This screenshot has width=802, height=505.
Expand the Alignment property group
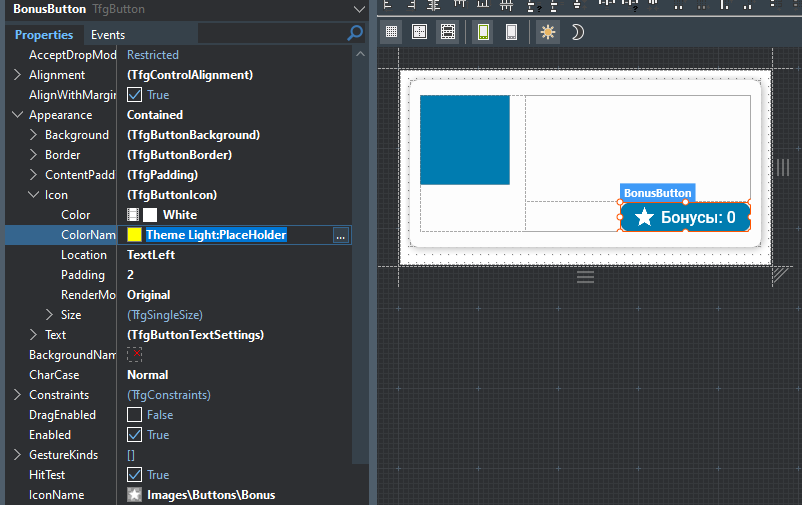tap(17, 75)
